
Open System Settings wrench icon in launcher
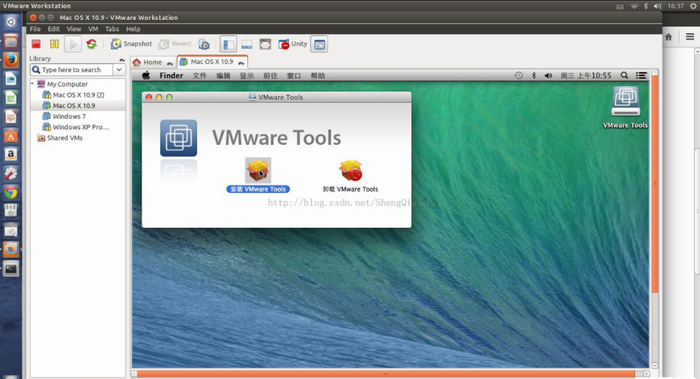[x=11, y=173]
